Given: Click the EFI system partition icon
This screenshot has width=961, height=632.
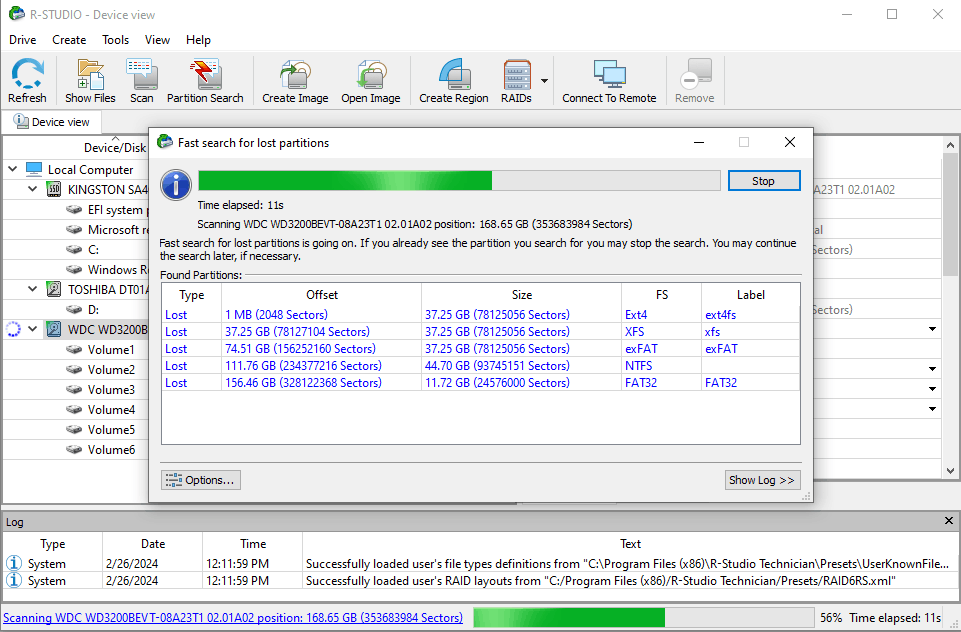Looking at the screenshot, I should [74, 210].
